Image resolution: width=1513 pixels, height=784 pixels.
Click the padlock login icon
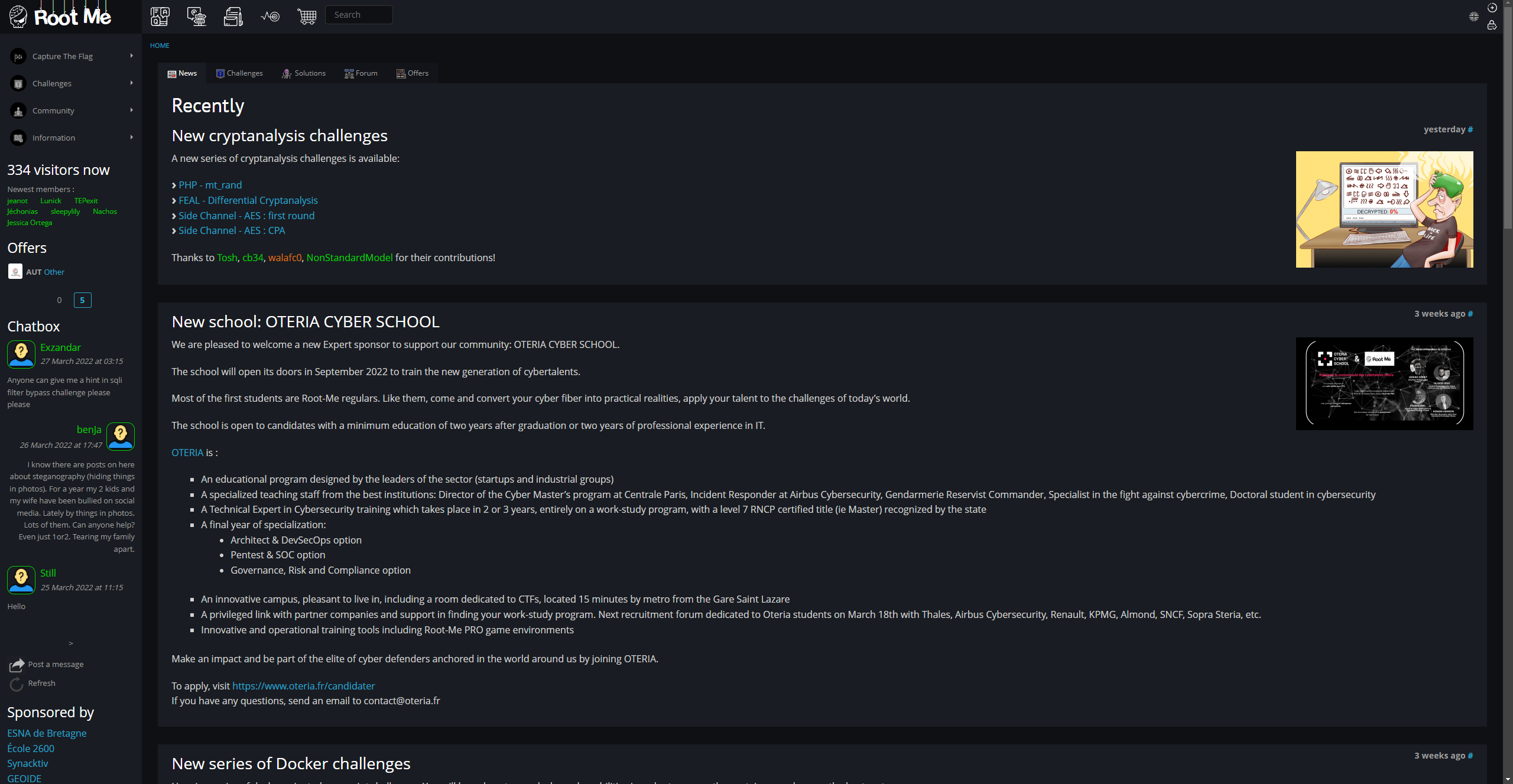click(1492, 25)
